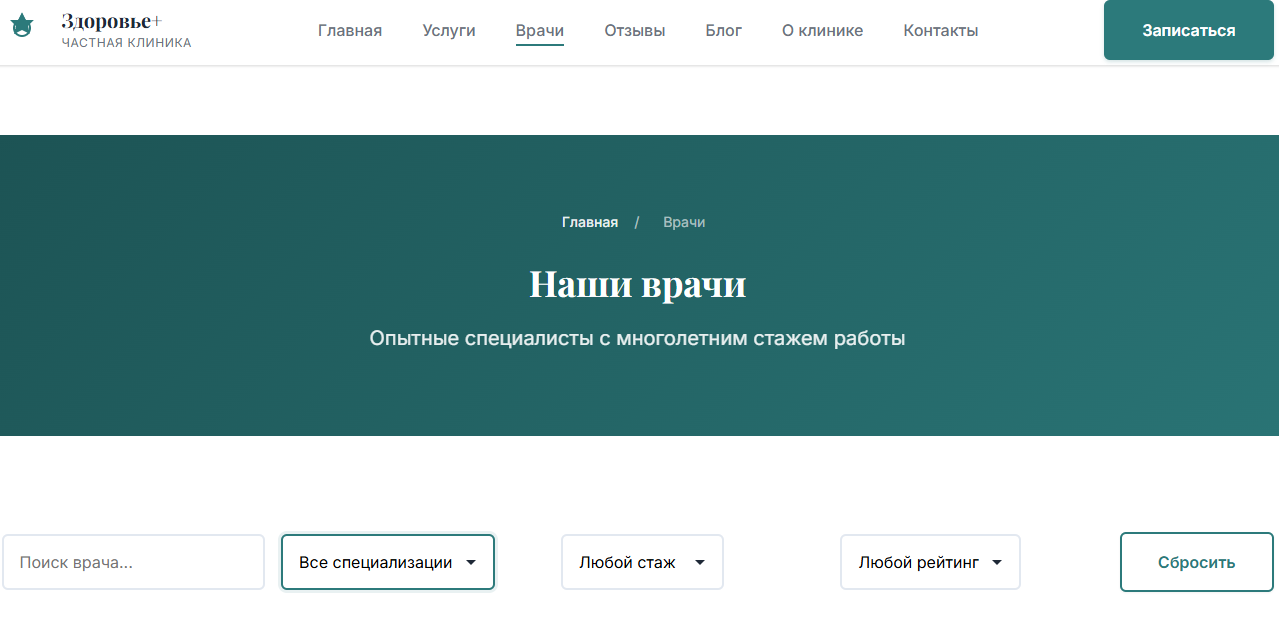1279x619 pixels.
Task: Open the Все специализации dropdown
Action: (x=387, y=562)
